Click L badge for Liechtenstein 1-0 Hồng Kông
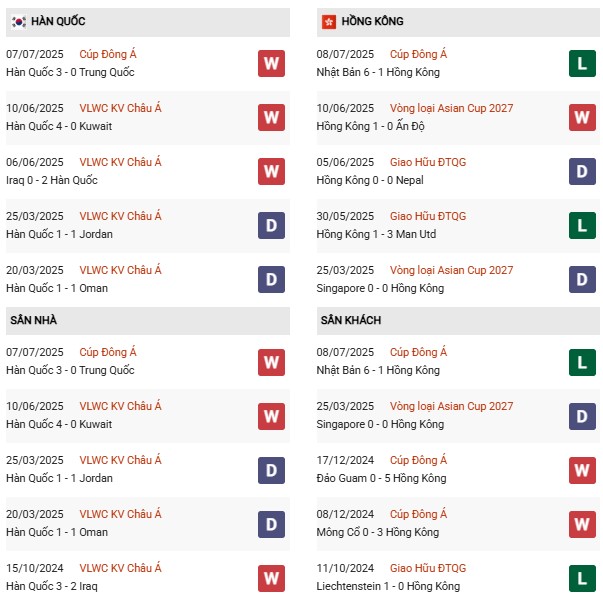Screen dimensions: 603x601 (583, 577)
